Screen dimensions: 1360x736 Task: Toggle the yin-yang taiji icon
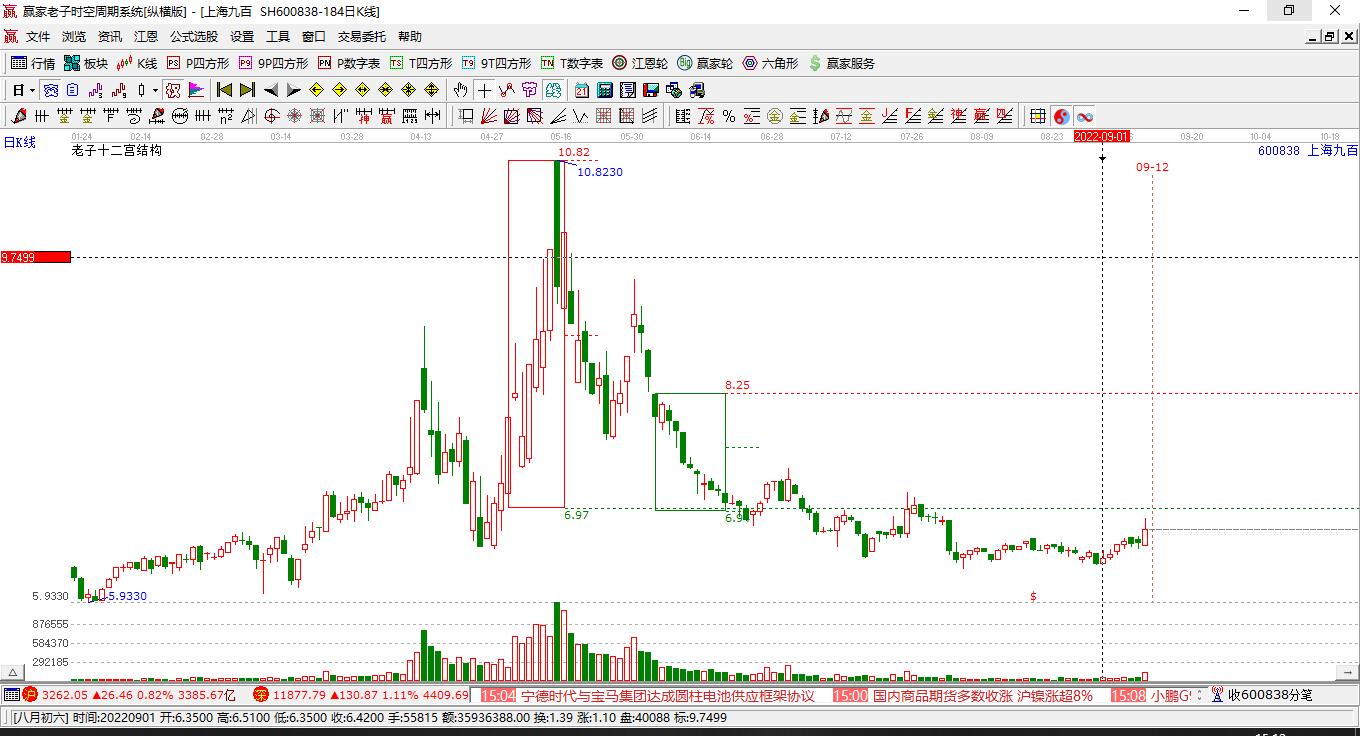pyautogui.click(x=1061, y=116)
